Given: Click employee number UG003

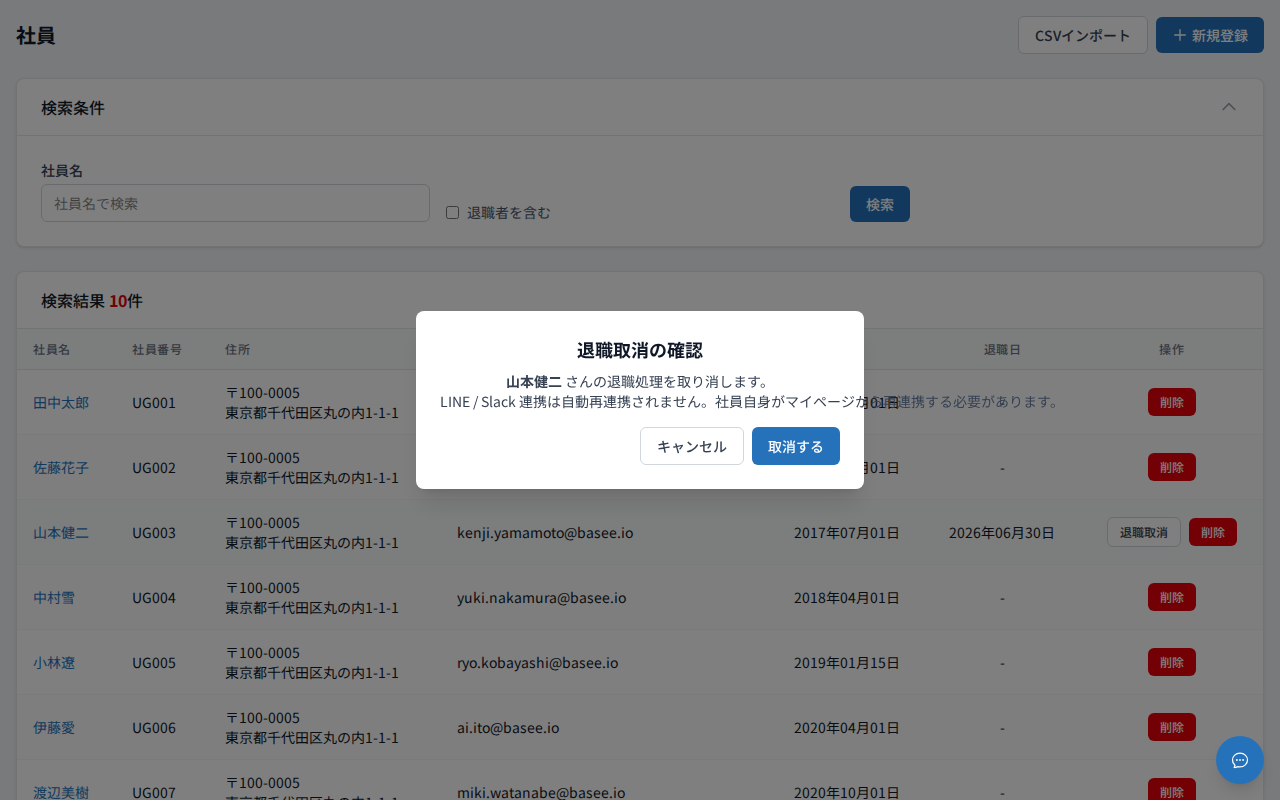Looking at the screenshot, I should [154, 533].
